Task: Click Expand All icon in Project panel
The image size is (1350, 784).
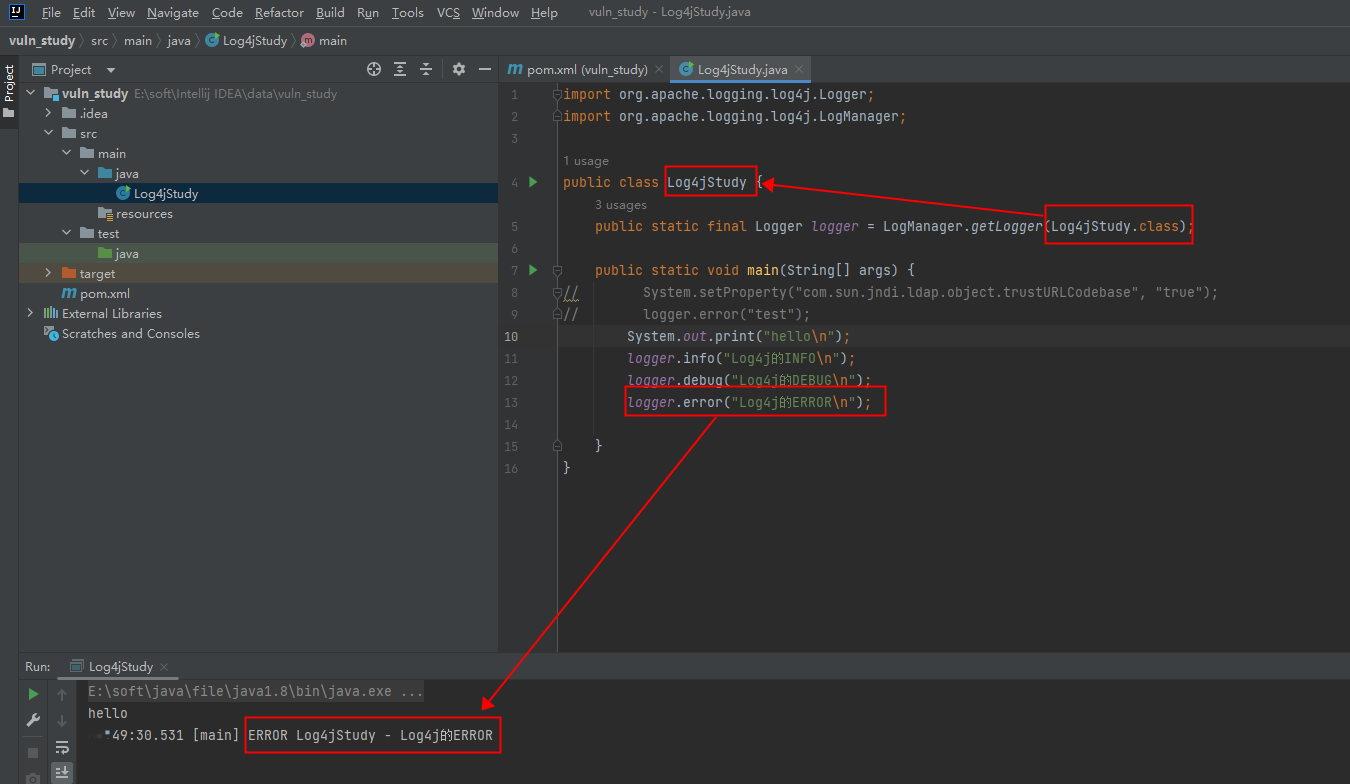Action: [x=400, y=69]
